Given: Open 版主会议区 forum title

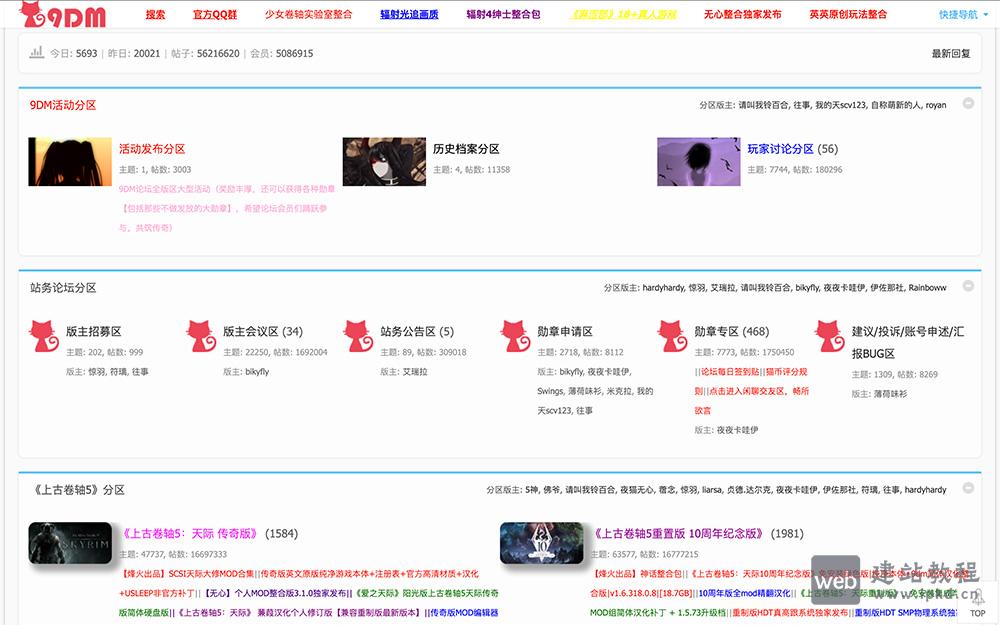Looking at the screenshot, I should [x=251, y=332].
